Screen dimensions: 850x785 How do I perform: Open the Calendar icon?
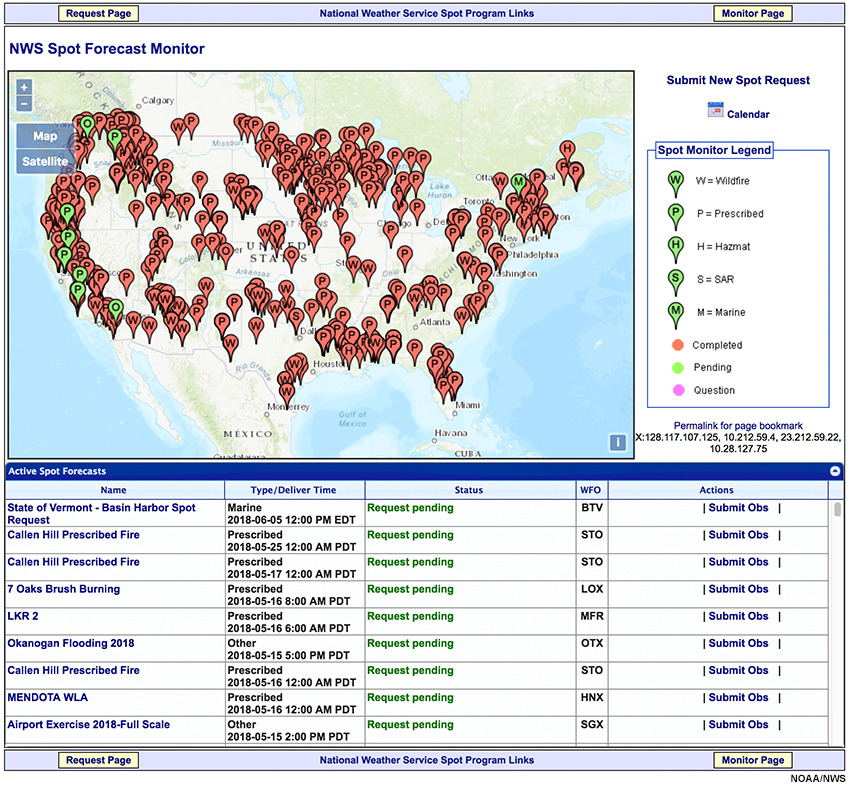click(x=715, y=110)
